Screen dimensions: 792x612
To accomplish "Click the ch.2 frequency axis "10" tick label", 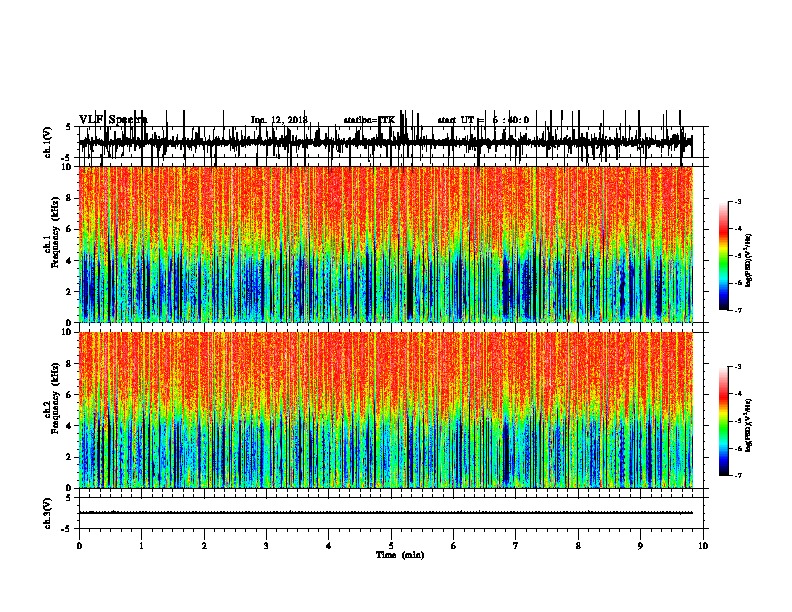I will coord(68,332).
